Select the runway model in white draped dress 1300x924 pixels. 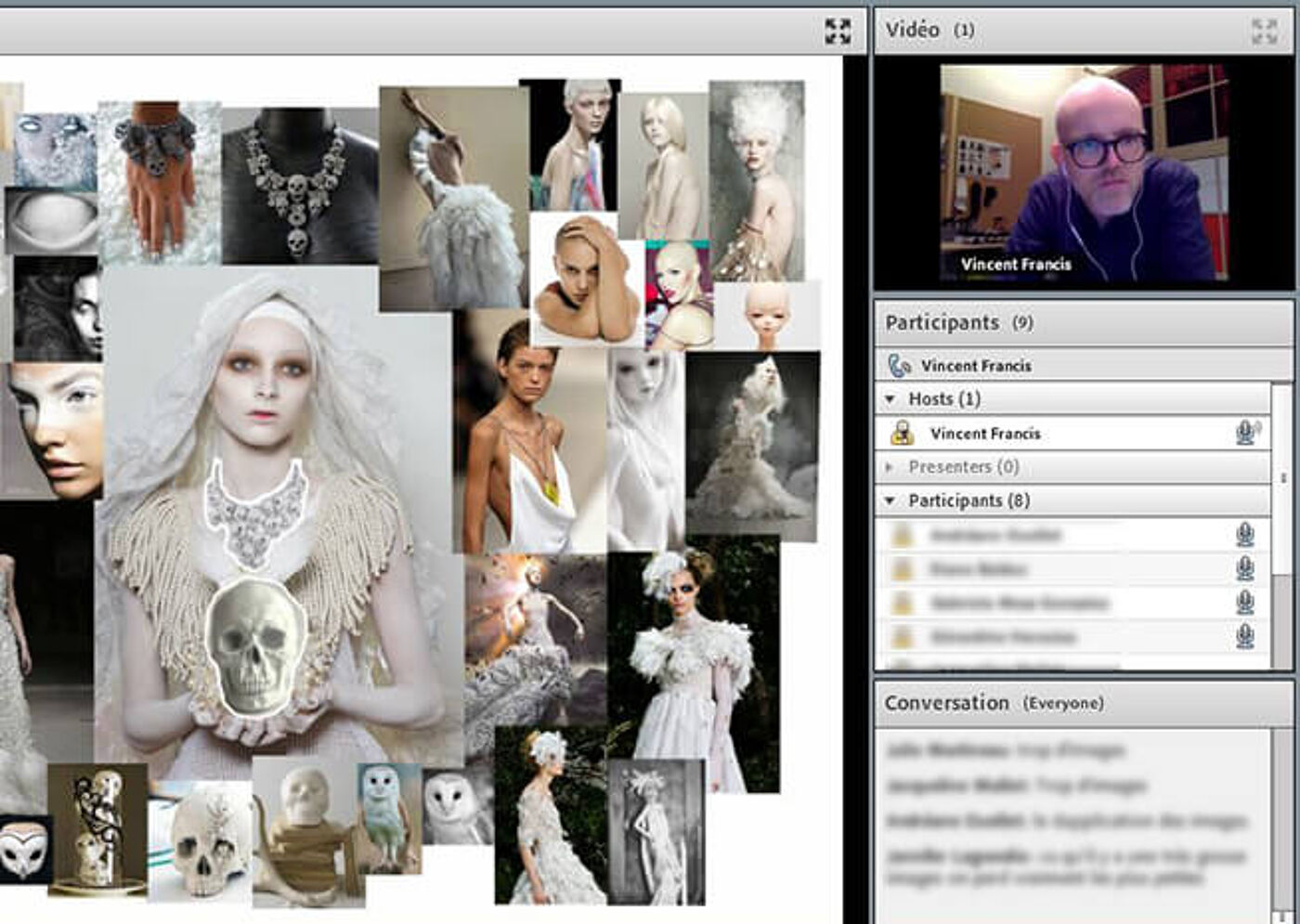coord(529,432)
